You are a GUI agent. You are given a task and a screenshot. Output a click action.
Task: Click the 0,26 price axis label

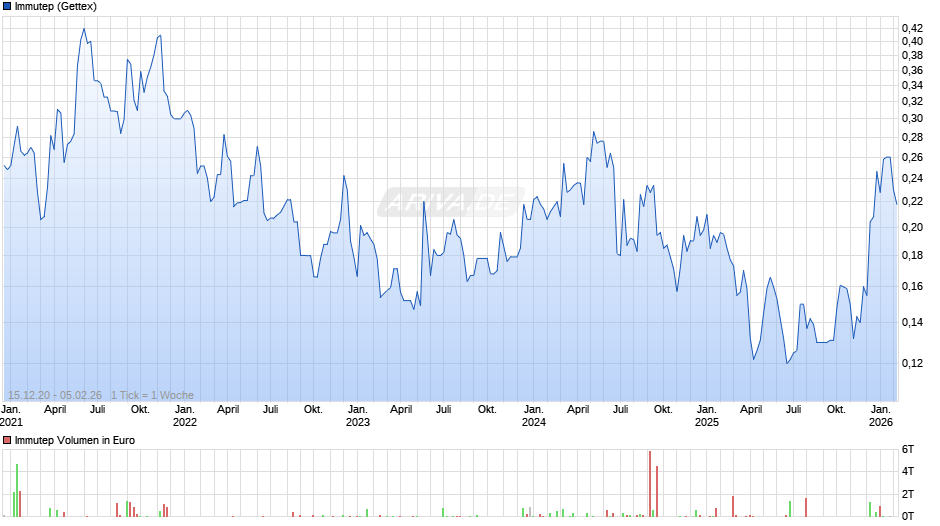coord(912,158)
